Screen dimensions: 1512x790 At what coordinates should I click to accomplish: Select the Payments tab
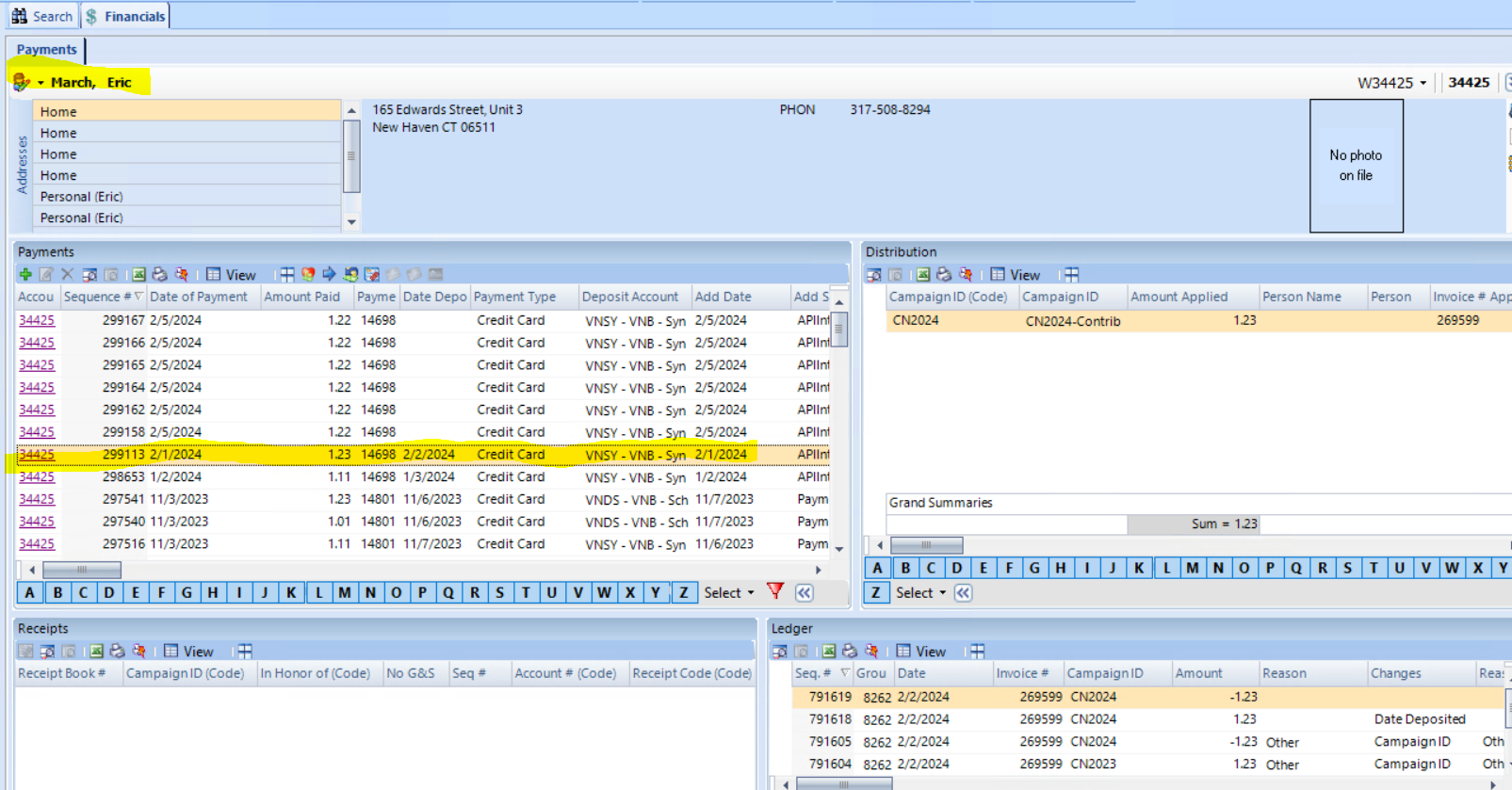(x=46, y=49)
